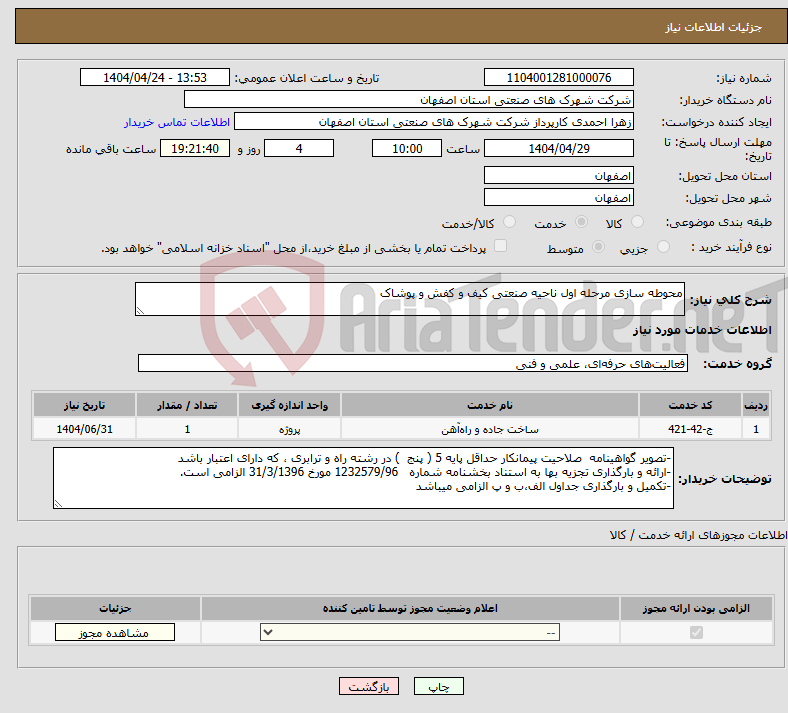Screen dimensions: 788x713
Task: Click the اعلام وضعیت مجوز توسط تامین کننده header
Action: (410, 608)
